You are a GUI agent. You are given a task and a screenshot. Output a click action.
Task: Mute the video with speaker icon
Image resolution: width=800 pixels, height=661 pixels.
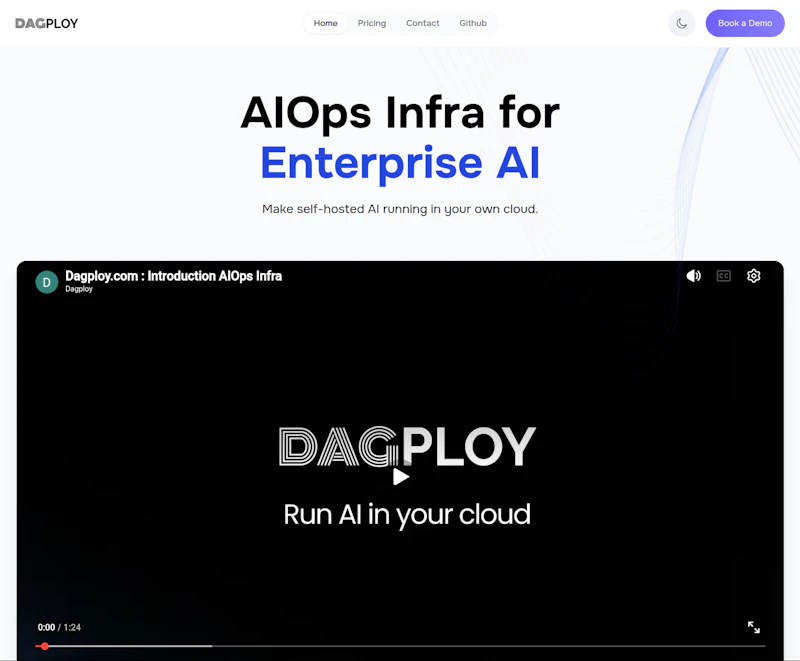[x=694, y=276]
